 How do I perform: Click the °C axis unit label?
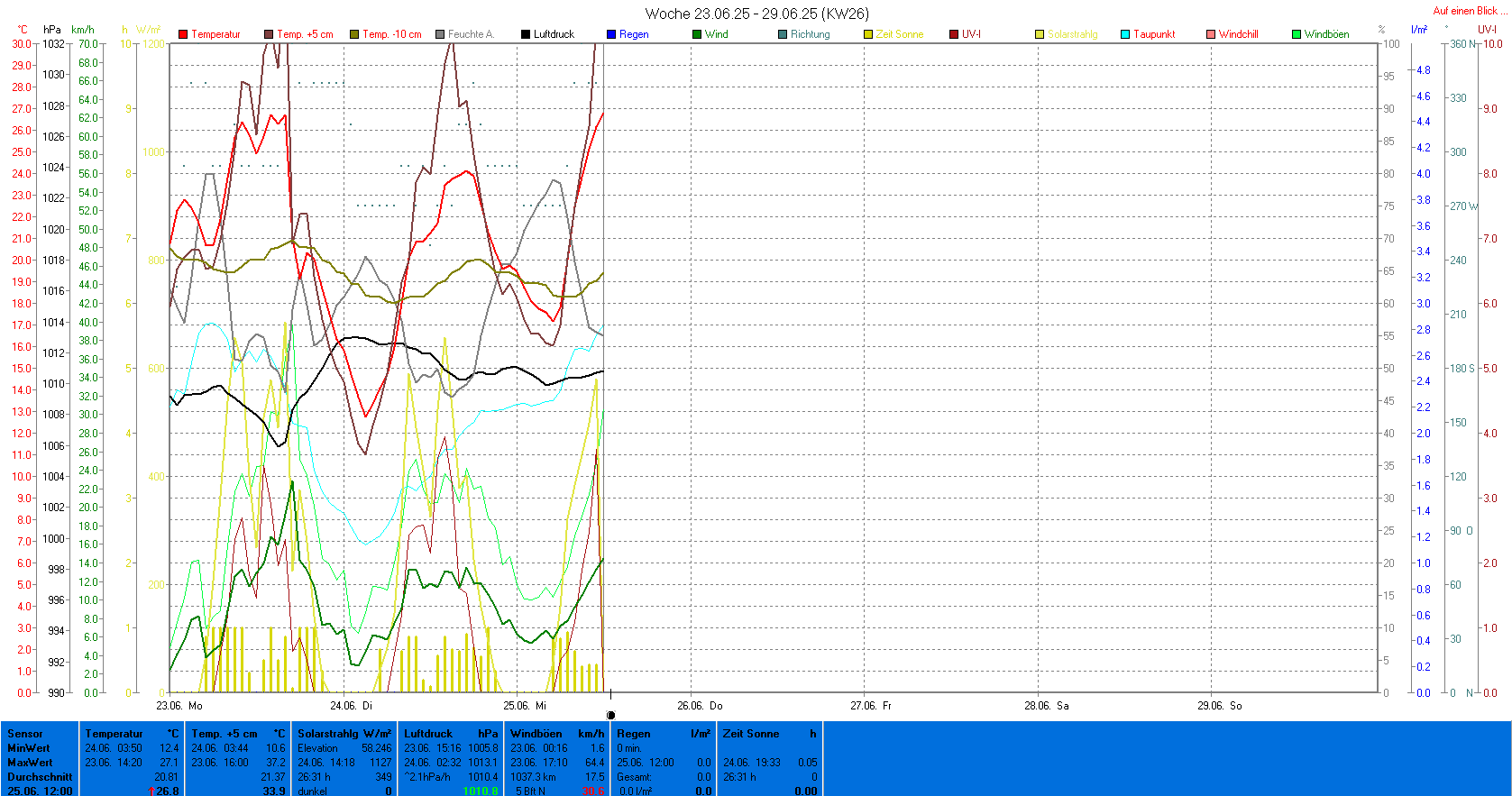point(23,30)
